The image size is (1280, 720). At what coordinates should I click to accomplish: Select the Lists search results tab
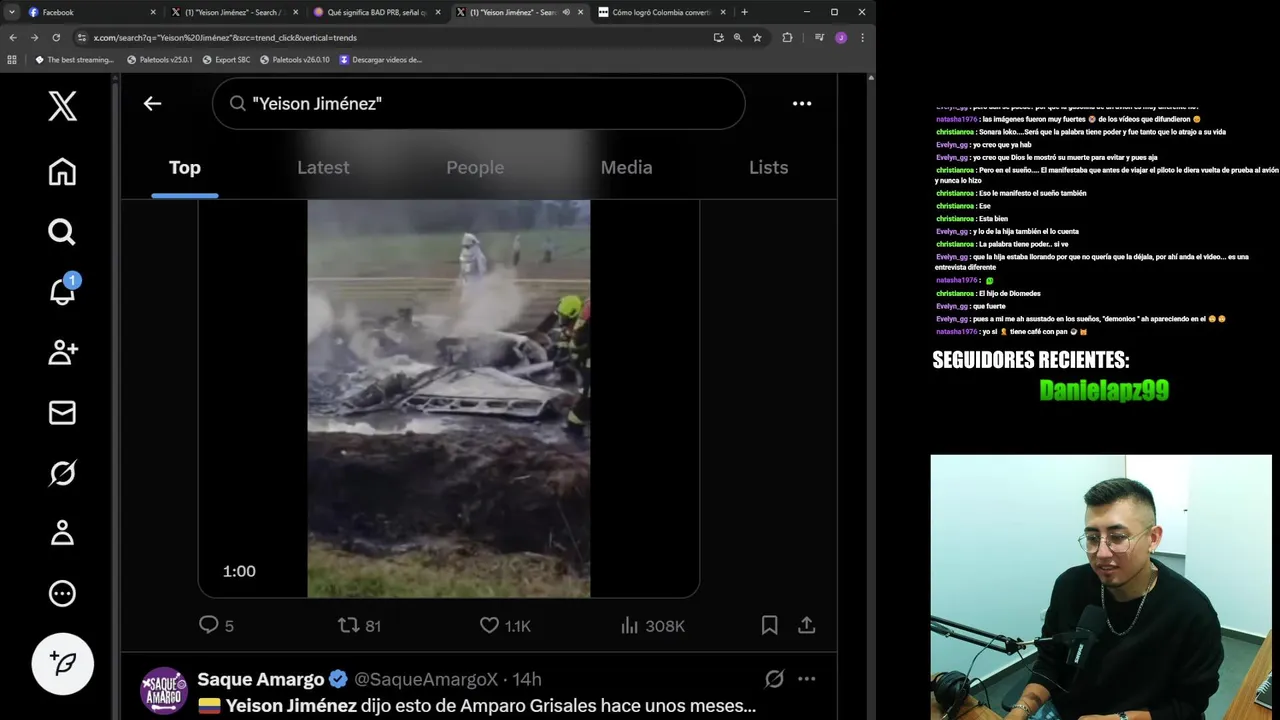[x=769, y=168]
